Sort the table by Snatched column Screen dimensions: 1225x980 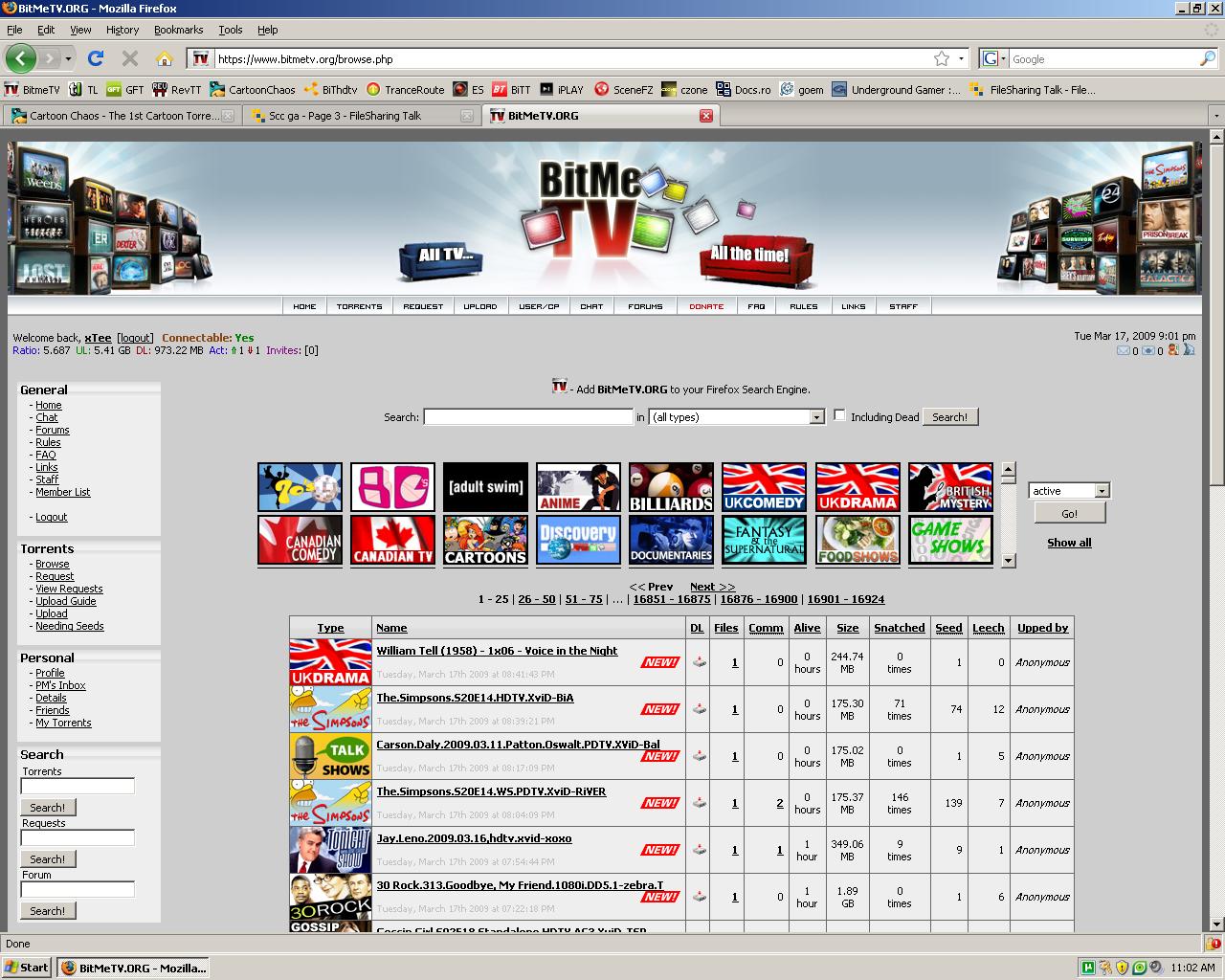click(x=899, y=628)
